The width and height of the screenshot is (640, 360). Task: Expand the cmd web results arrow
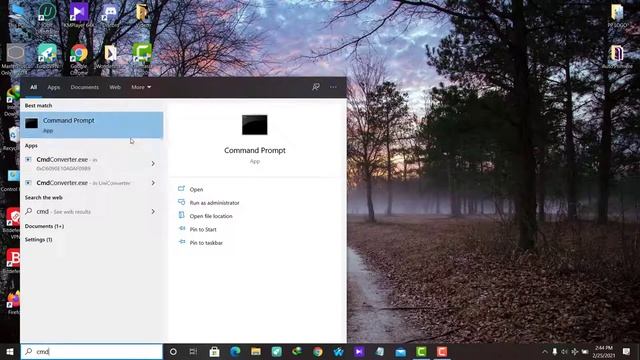153,211
